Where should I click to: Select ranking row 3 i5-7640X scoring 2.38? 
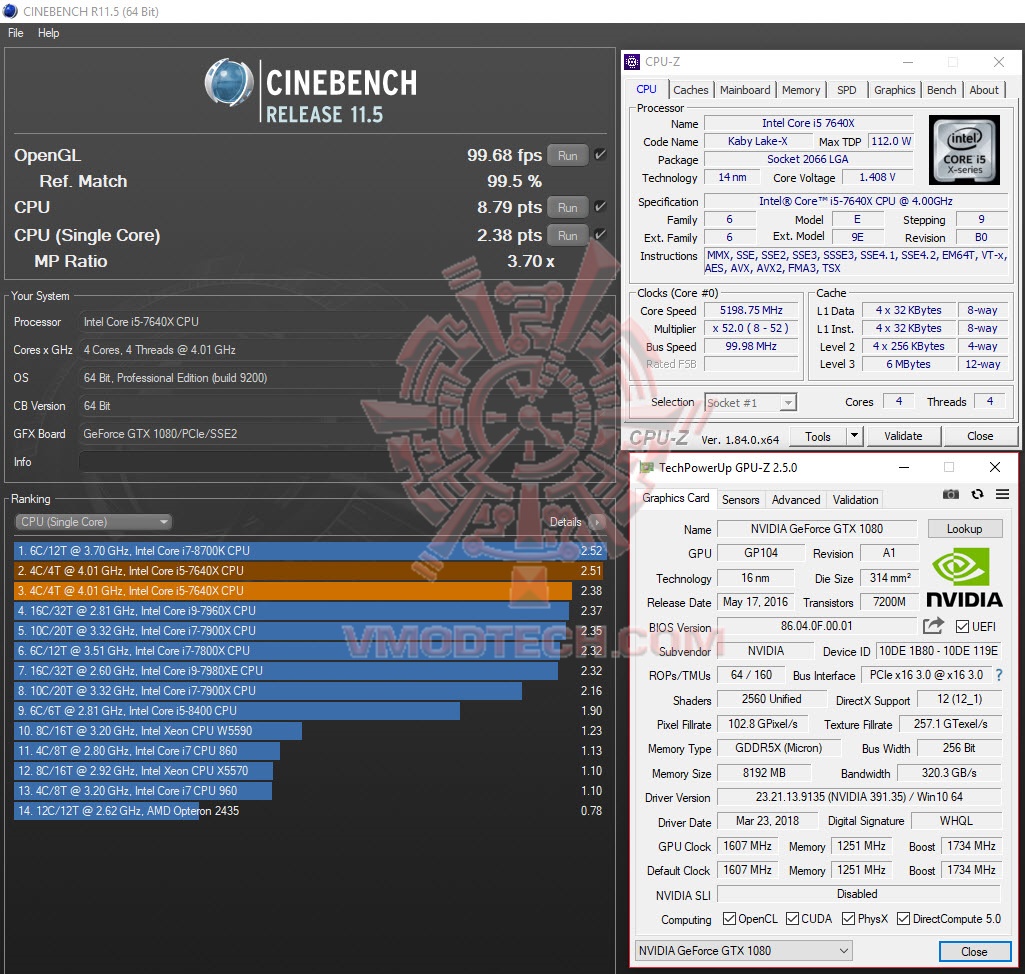(311, 590)
